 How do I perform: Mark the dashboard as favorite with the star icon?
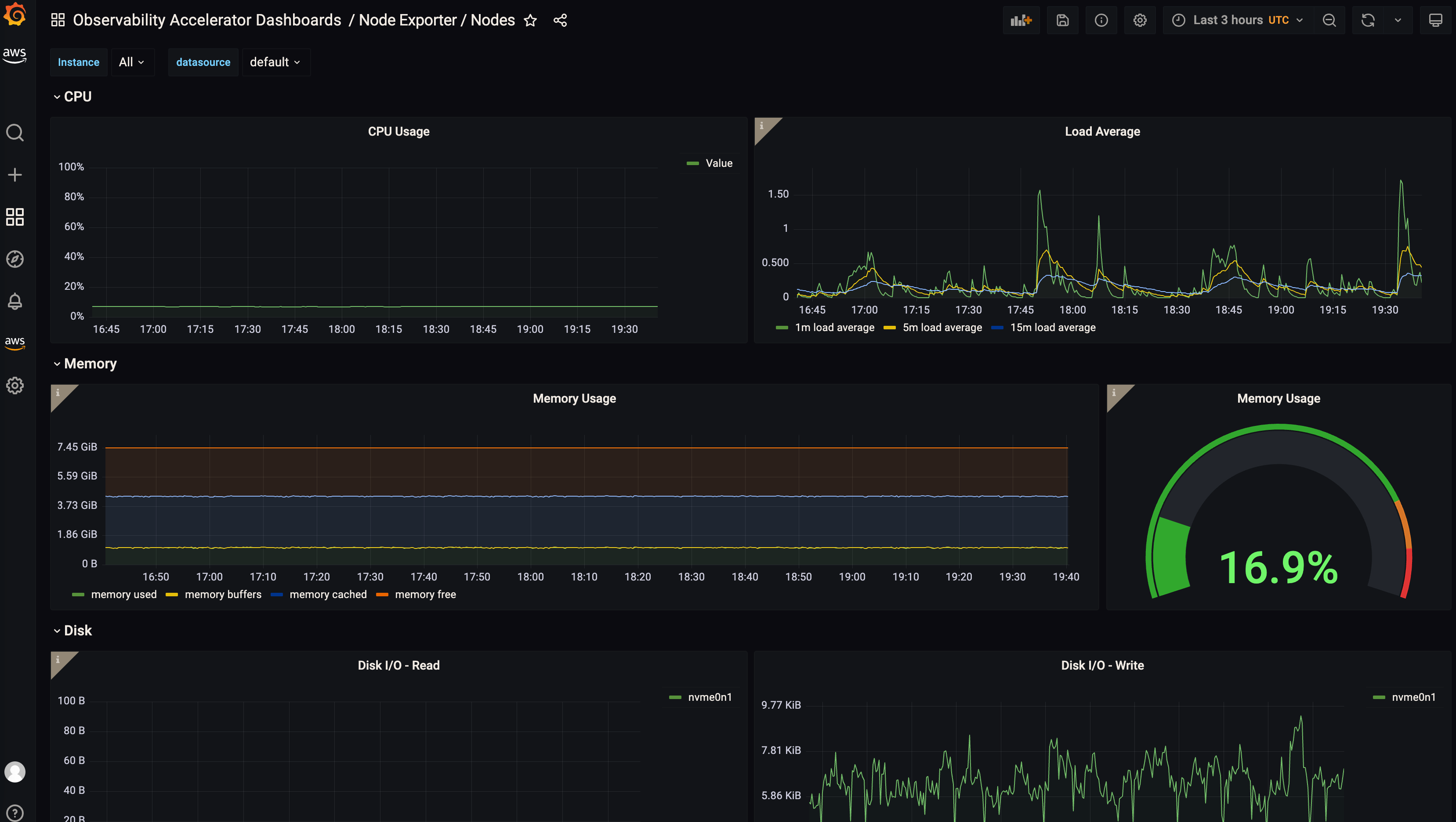529,20
